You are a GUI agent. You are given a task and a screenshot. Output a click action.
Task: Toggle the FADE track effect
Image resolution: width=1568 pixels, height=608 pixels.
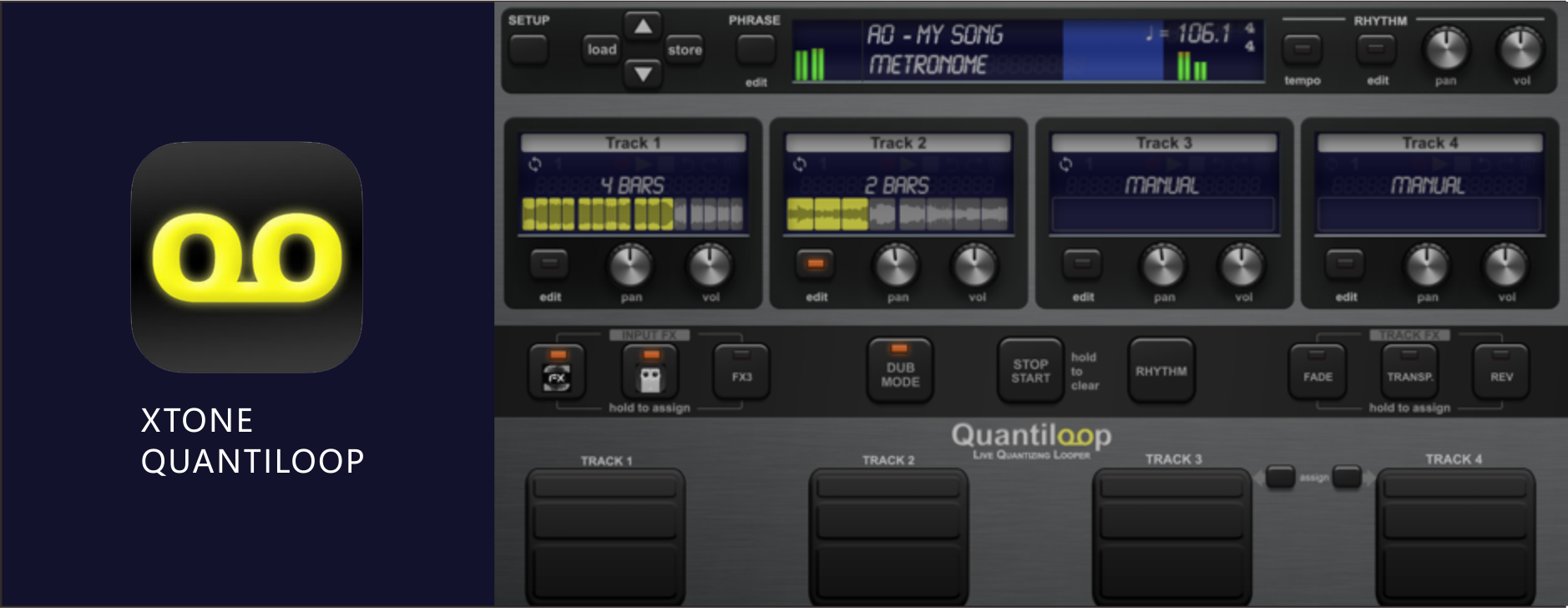tap(1318, 372)
